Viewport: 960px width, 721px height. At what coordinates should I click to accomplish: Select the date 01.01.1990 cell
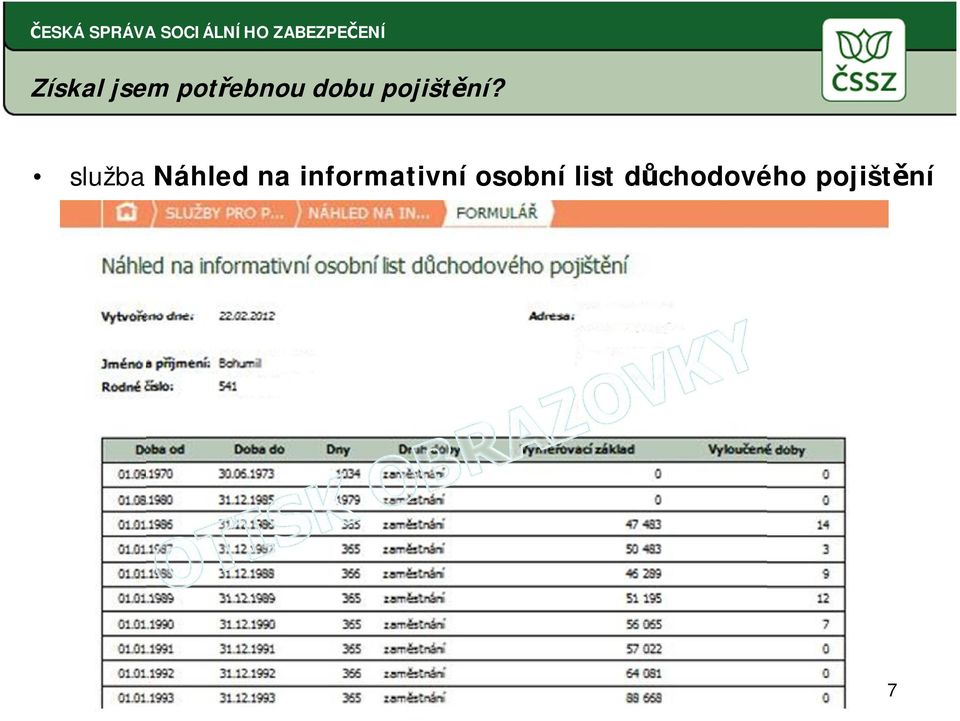point(146,624)
